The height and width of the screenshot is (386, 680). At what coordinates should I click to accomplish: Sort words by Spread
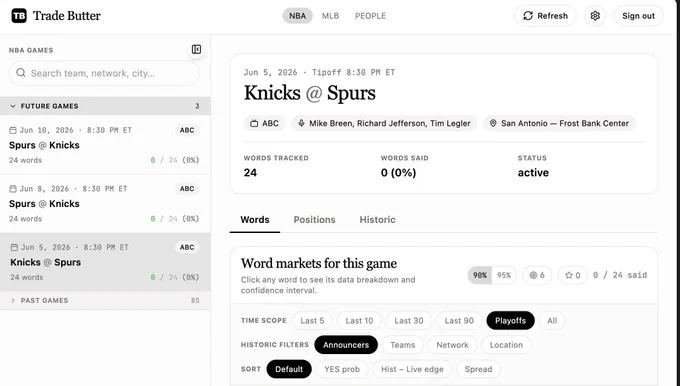tap(478, 369)
